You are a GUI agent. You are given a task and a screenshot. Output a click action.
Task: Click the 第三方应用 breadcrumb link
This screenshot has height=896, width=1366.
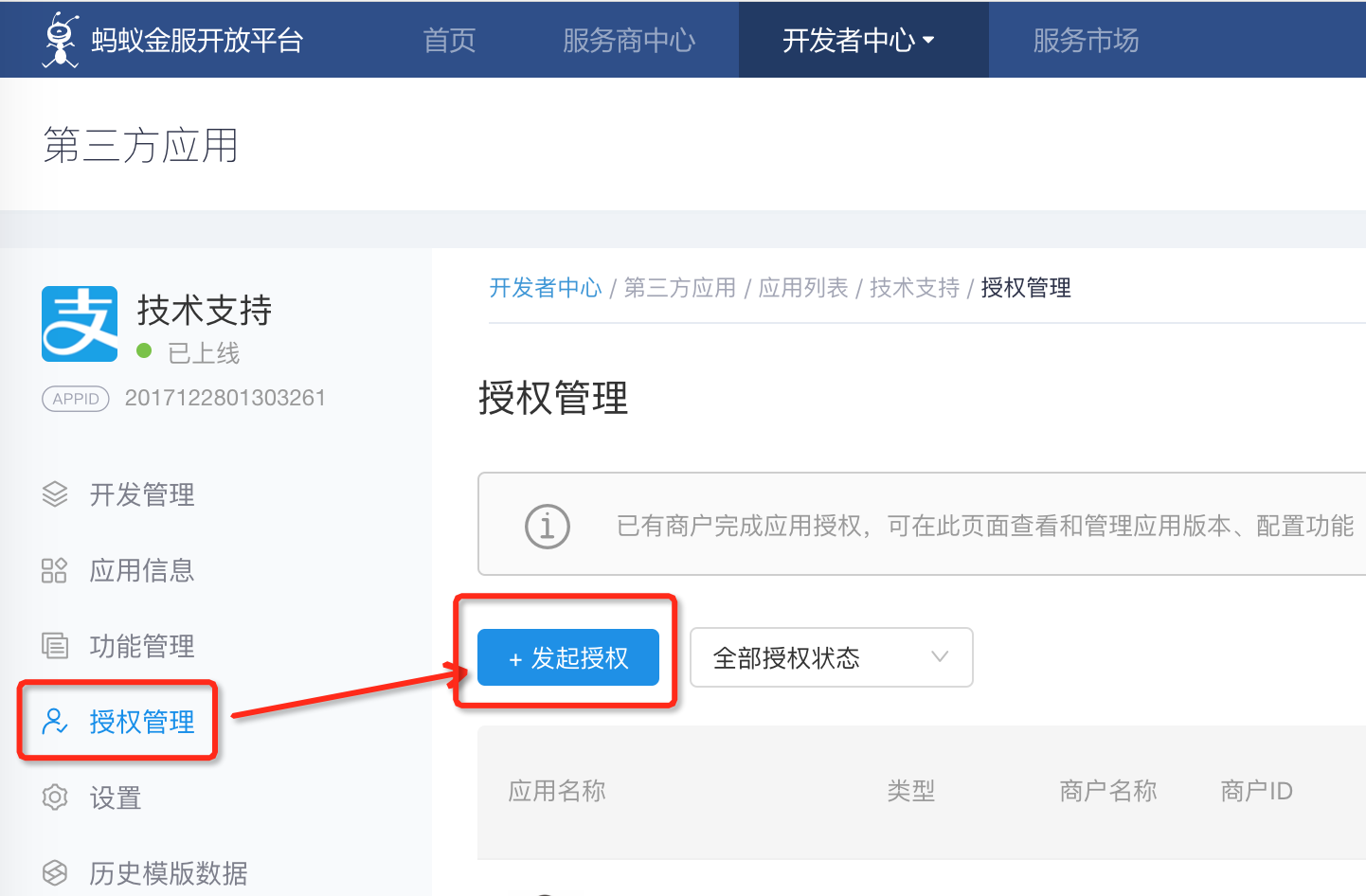680,288
